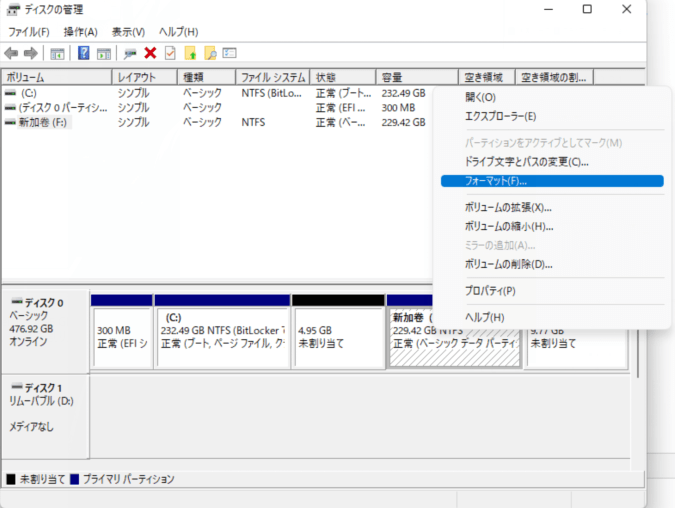Image resolution: width=675 pixels, height=508 pixels.
Task: Click the Back arrow toolbar icon
Action: click(x=11, y=53)
